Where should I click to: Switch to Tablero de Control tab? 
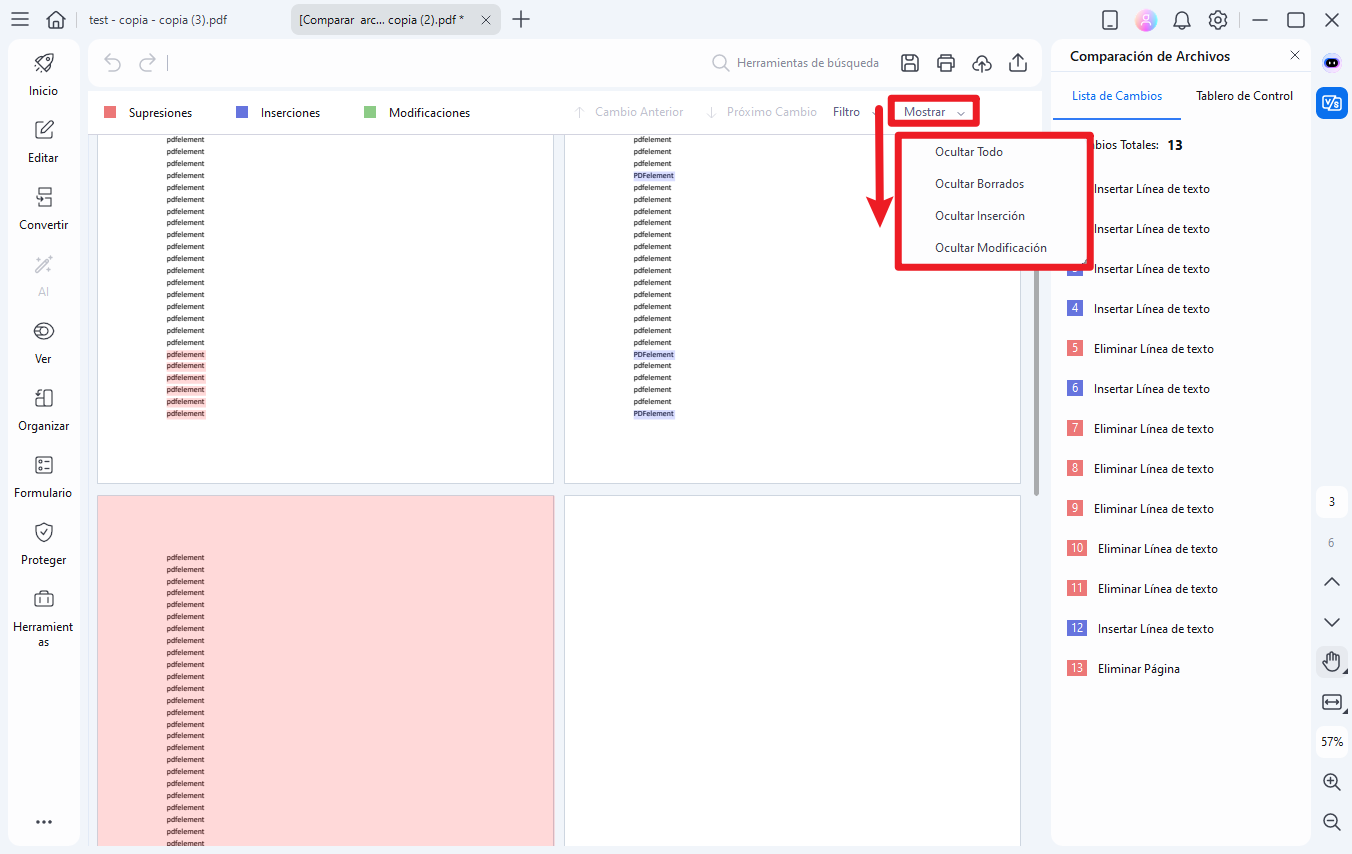pos(1244,96)
